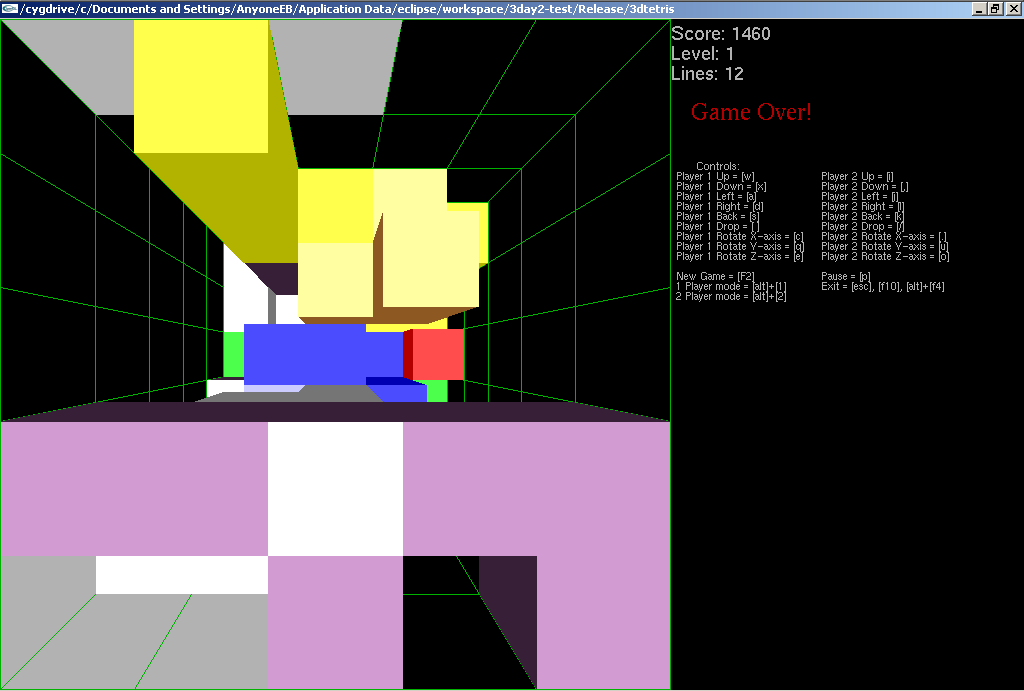1024x691 pixels.
Task: Click the Lines: 12 counter
Action: coord(707,74)
